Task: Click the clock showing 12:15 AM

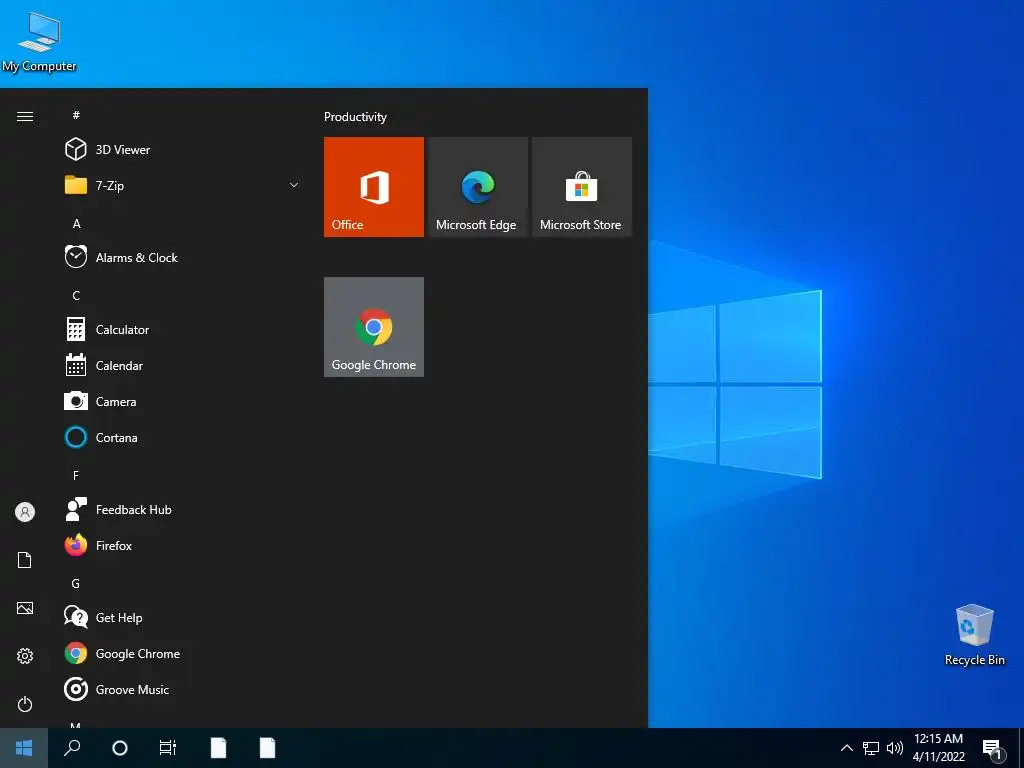Action: 938,748
